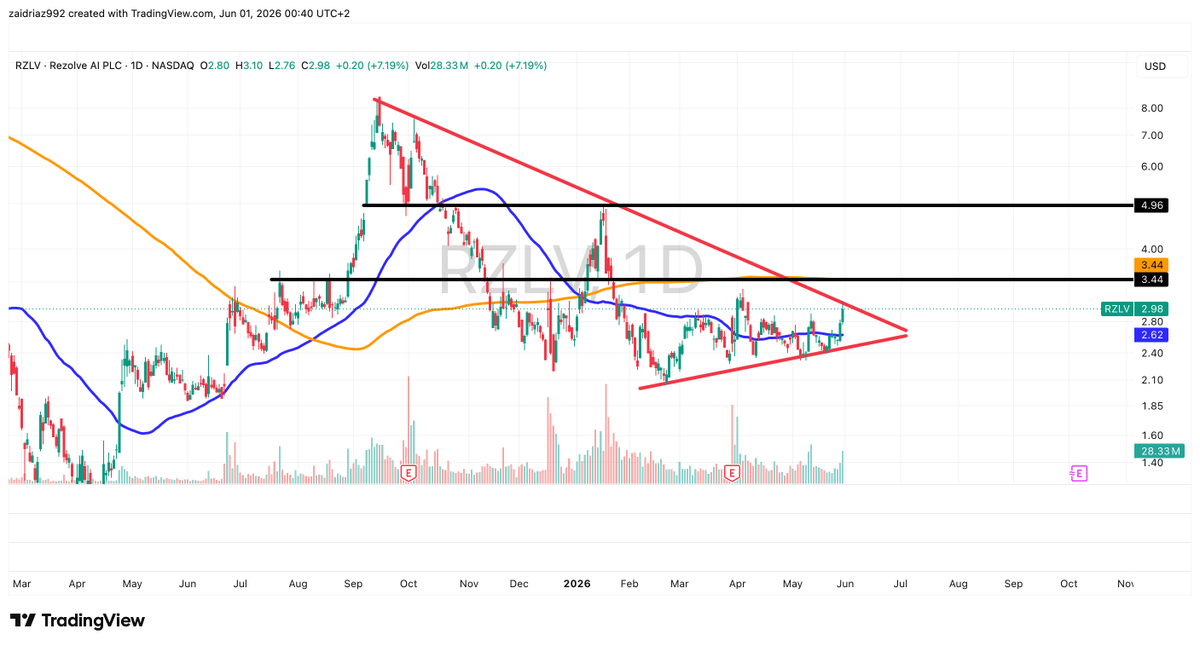The image size is (1200, 646).
Task: Click the 8.00 price axis tick
Action: (1151, 108)
